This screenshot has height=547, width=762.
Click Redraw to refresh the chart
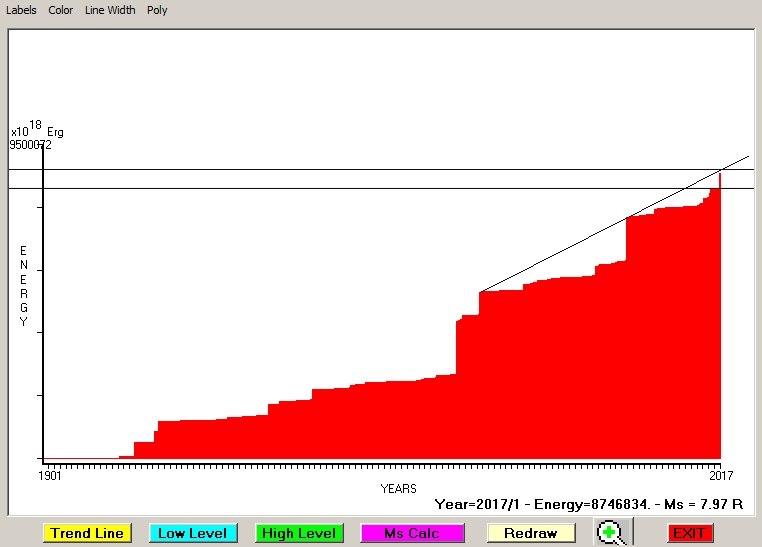[530, 533]
